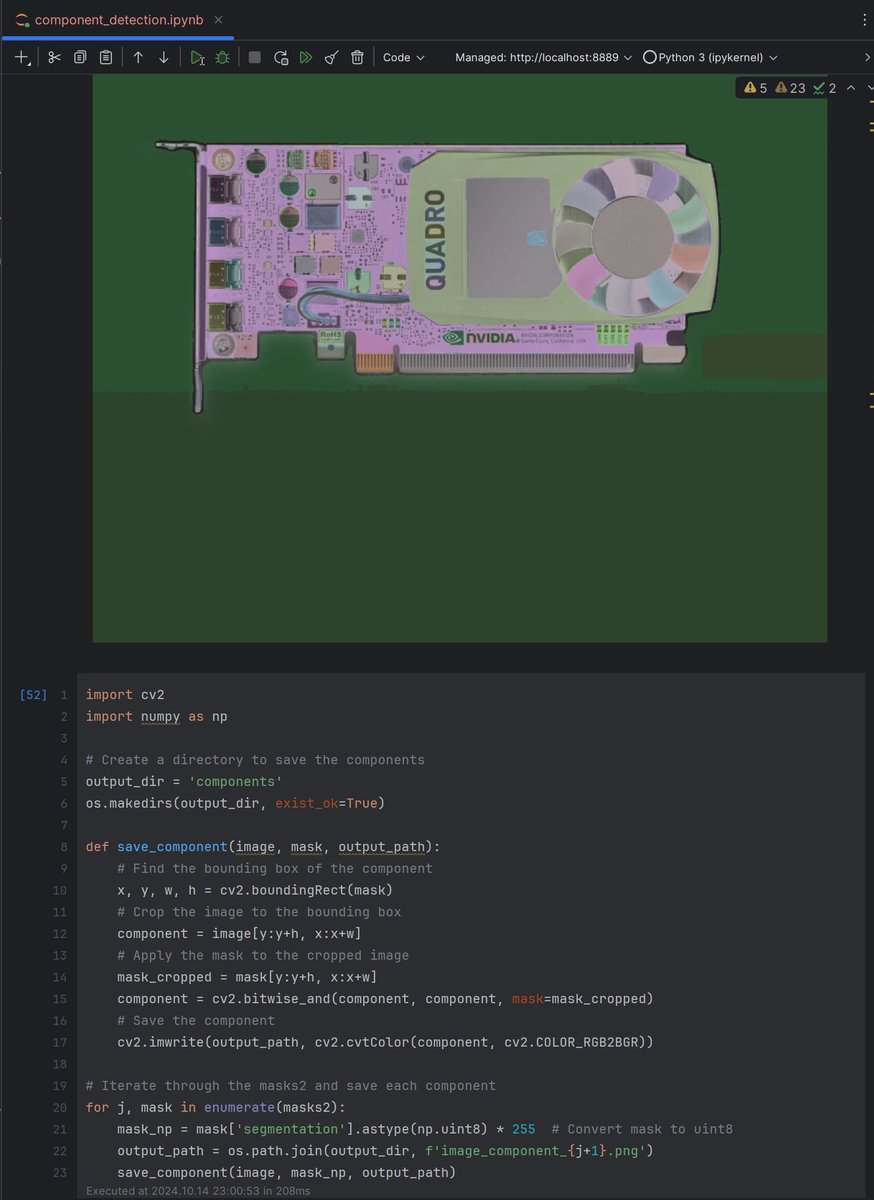Open the Code cell type dropdown

[404, 58]
